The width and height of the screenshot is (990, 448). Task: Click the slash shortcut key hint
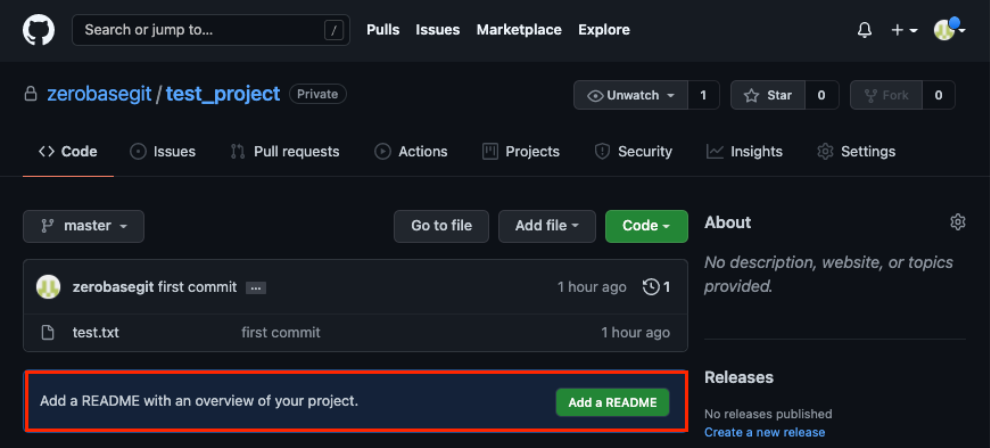pos(333,30)
